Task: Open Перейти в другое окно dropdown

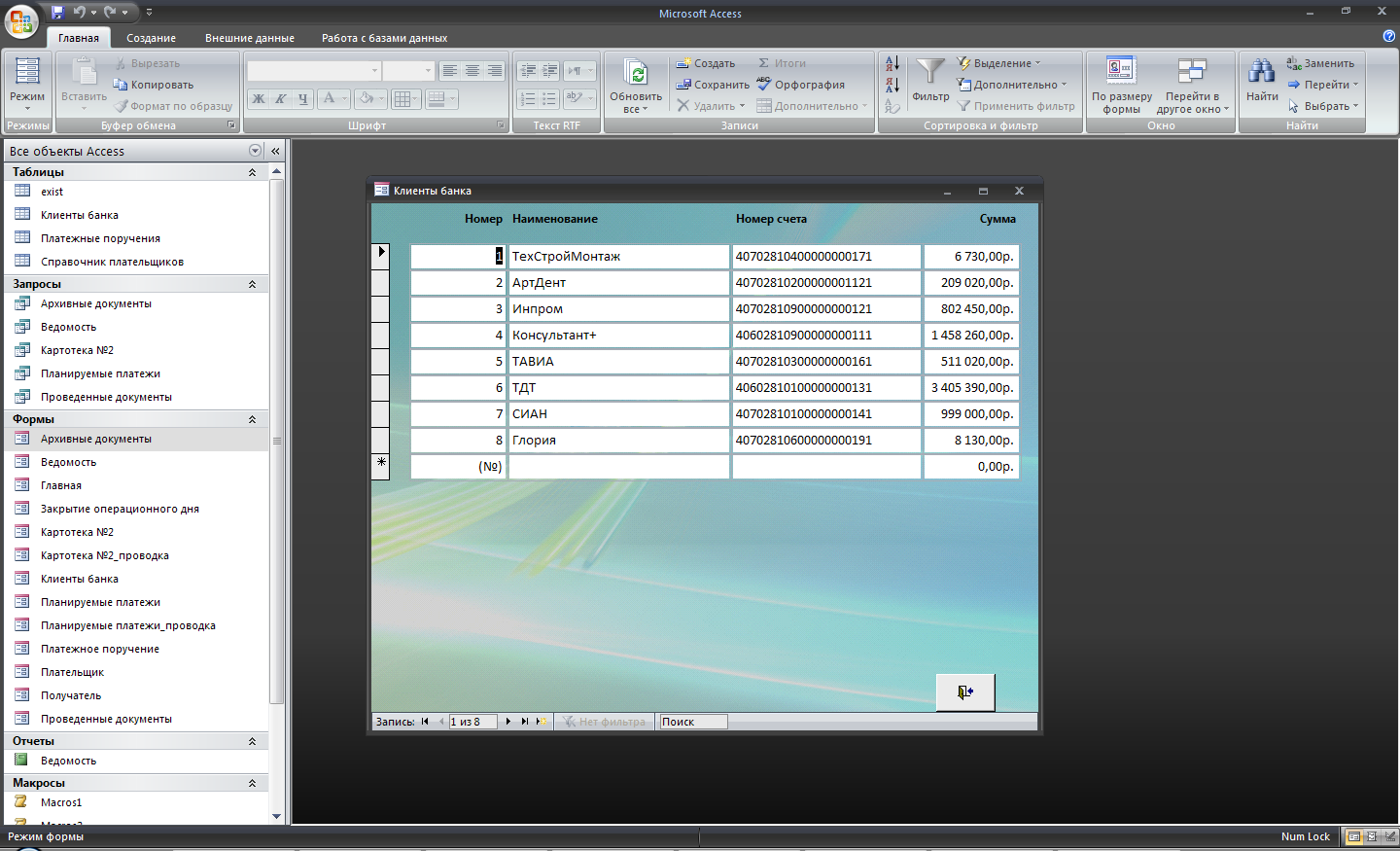Action: click(x=1193, y=86)
